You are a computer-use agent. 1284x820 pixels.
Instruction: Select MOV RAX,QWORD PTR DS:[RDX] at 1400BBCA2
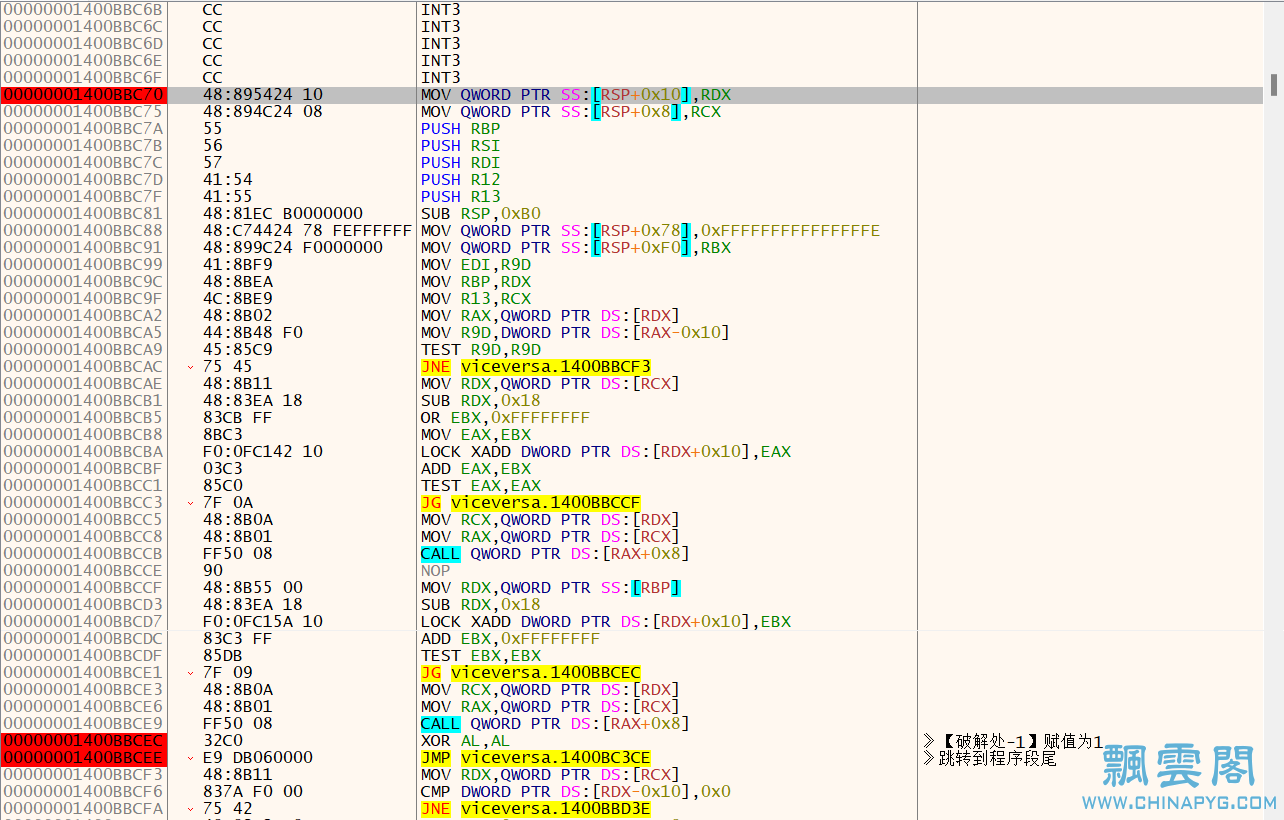click(x=551, y=316)
